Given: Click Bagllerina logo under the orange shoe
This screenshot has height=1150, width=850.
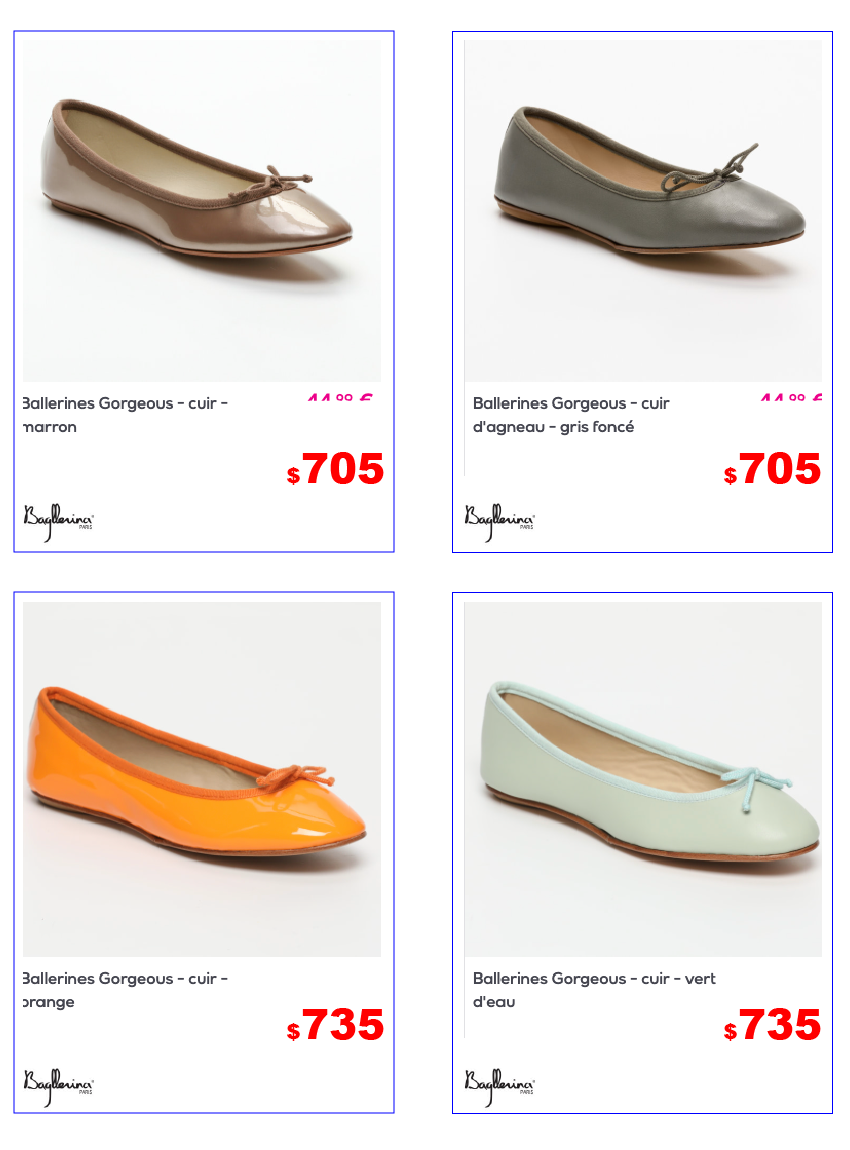Looking at the screenshot, I should tap(59, 1087).
